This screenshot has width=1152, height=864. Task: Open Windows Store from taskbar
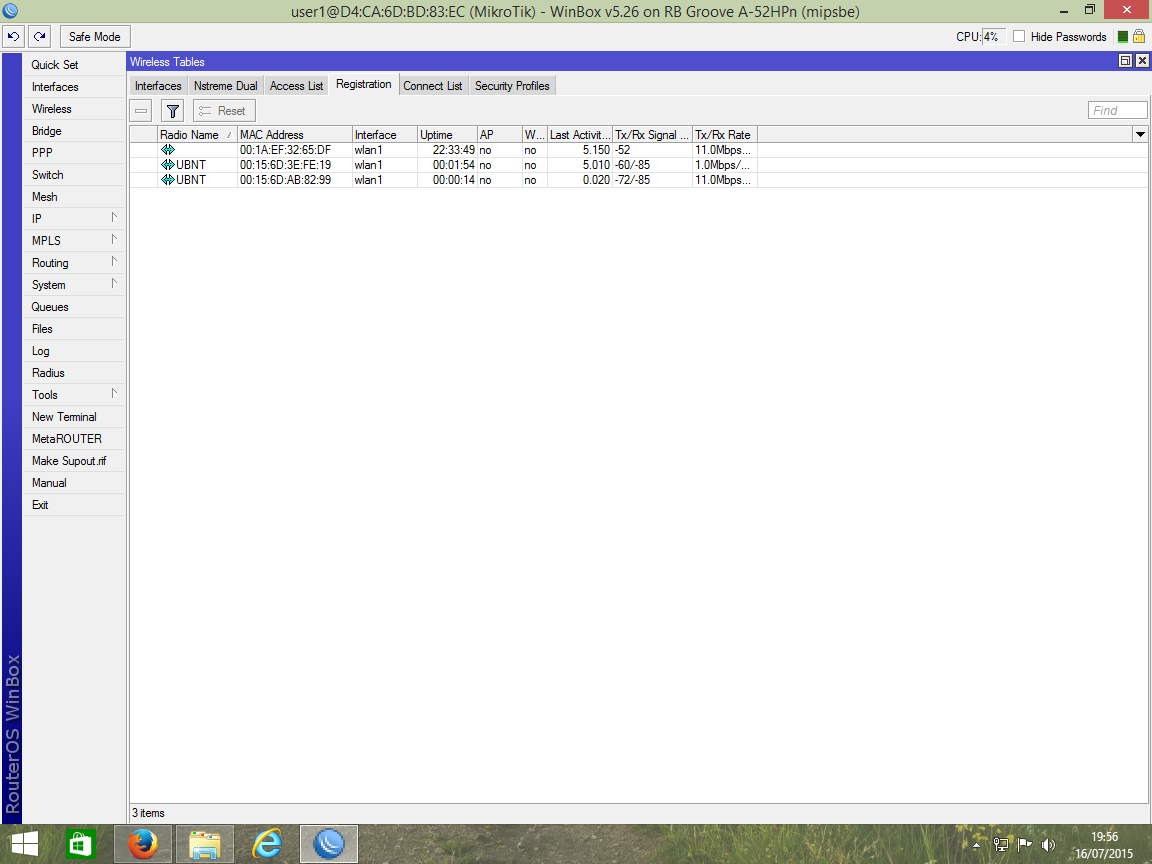(80, 844)
